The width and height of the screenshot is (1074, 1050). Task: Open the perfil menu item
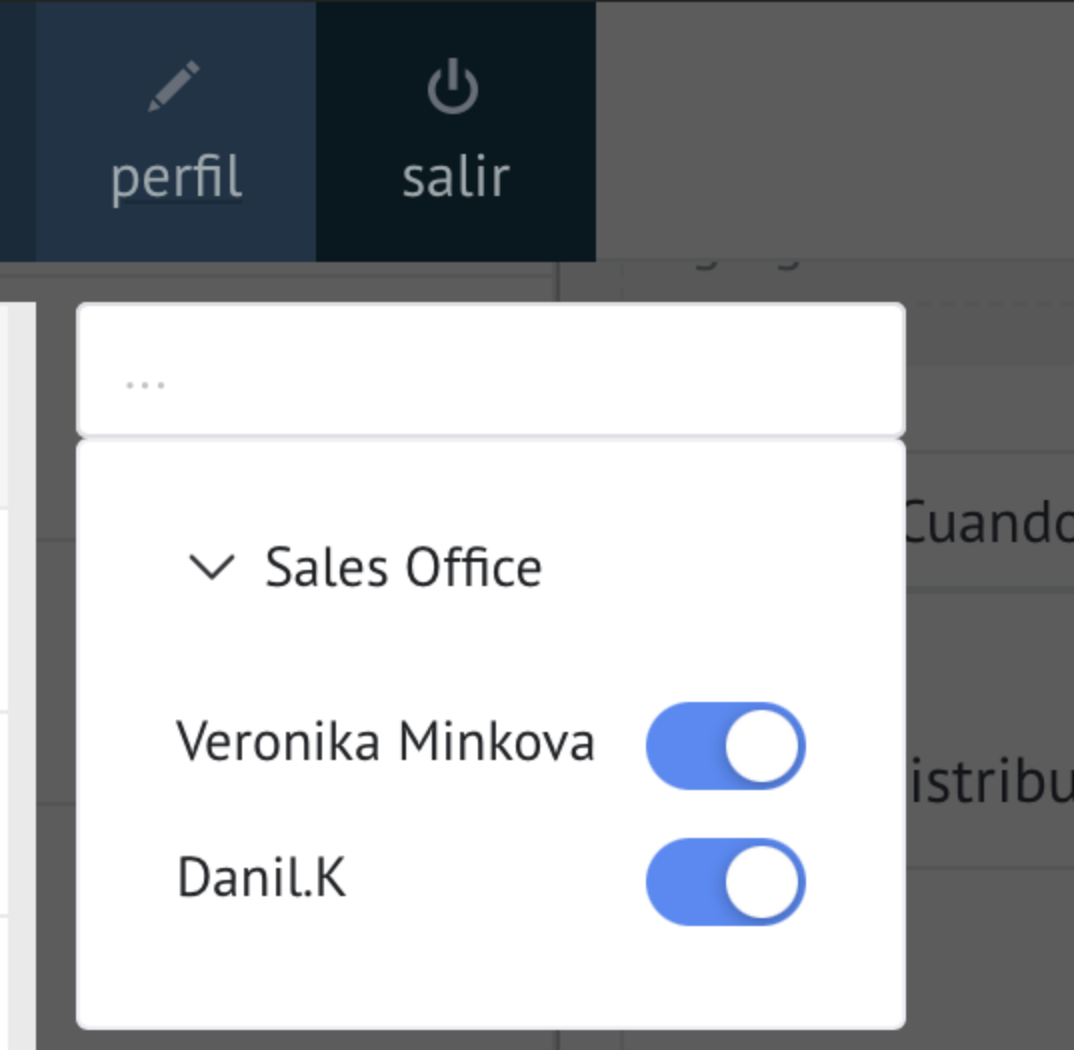pyautogui.click(x=175, y=131)
